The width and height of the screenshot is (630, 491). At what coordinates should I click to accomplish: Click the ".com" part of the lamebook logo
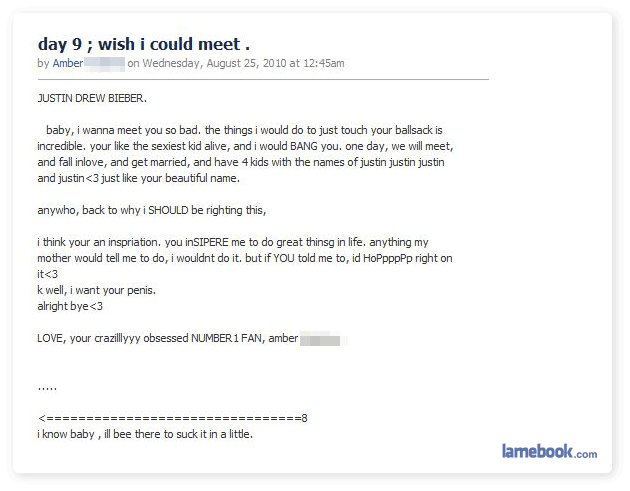pyautogui.click(x=585, y=454)
